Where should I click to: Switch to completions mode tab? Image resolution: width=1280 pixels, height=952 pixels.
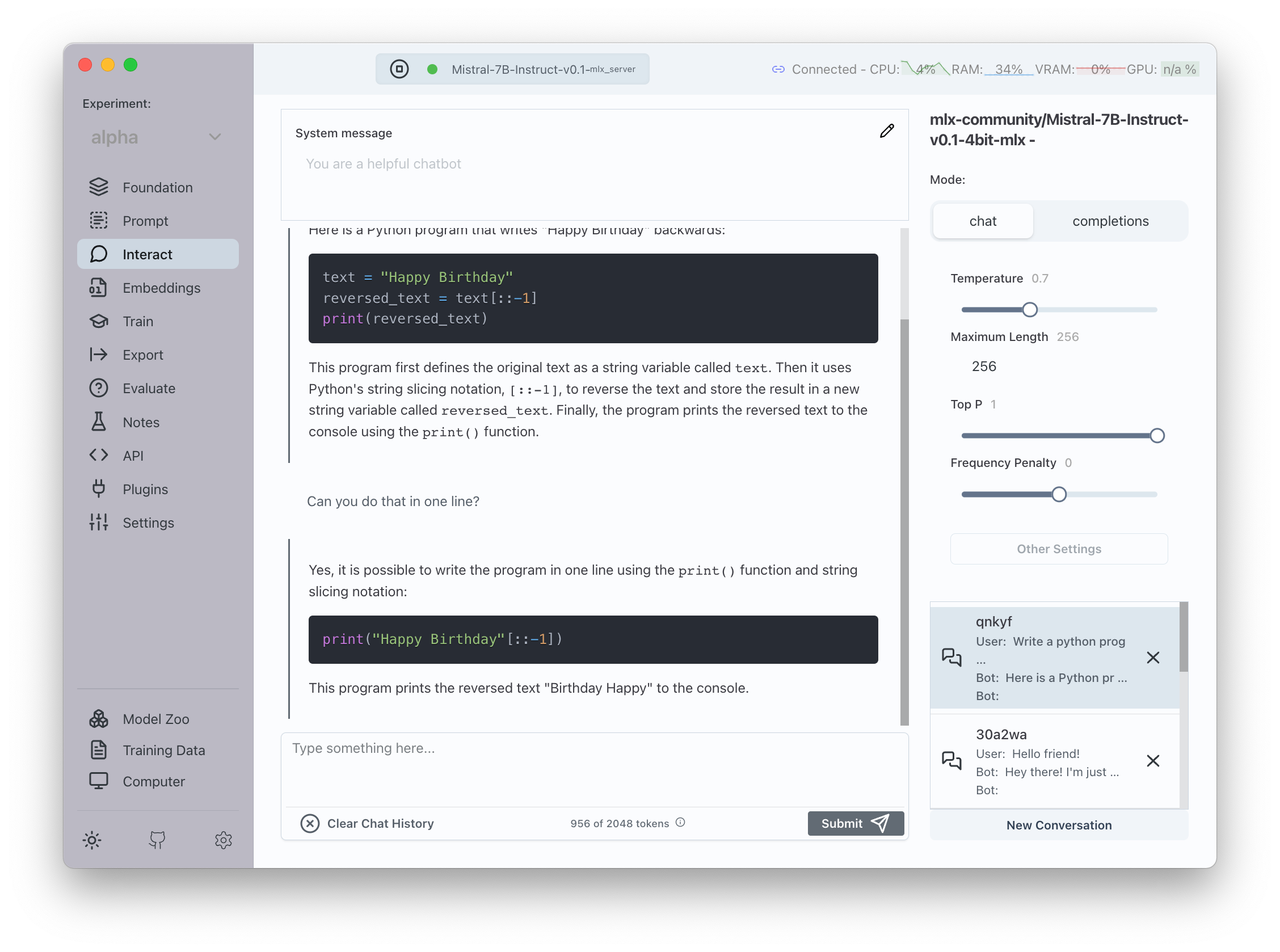[x=1110, y=221]
